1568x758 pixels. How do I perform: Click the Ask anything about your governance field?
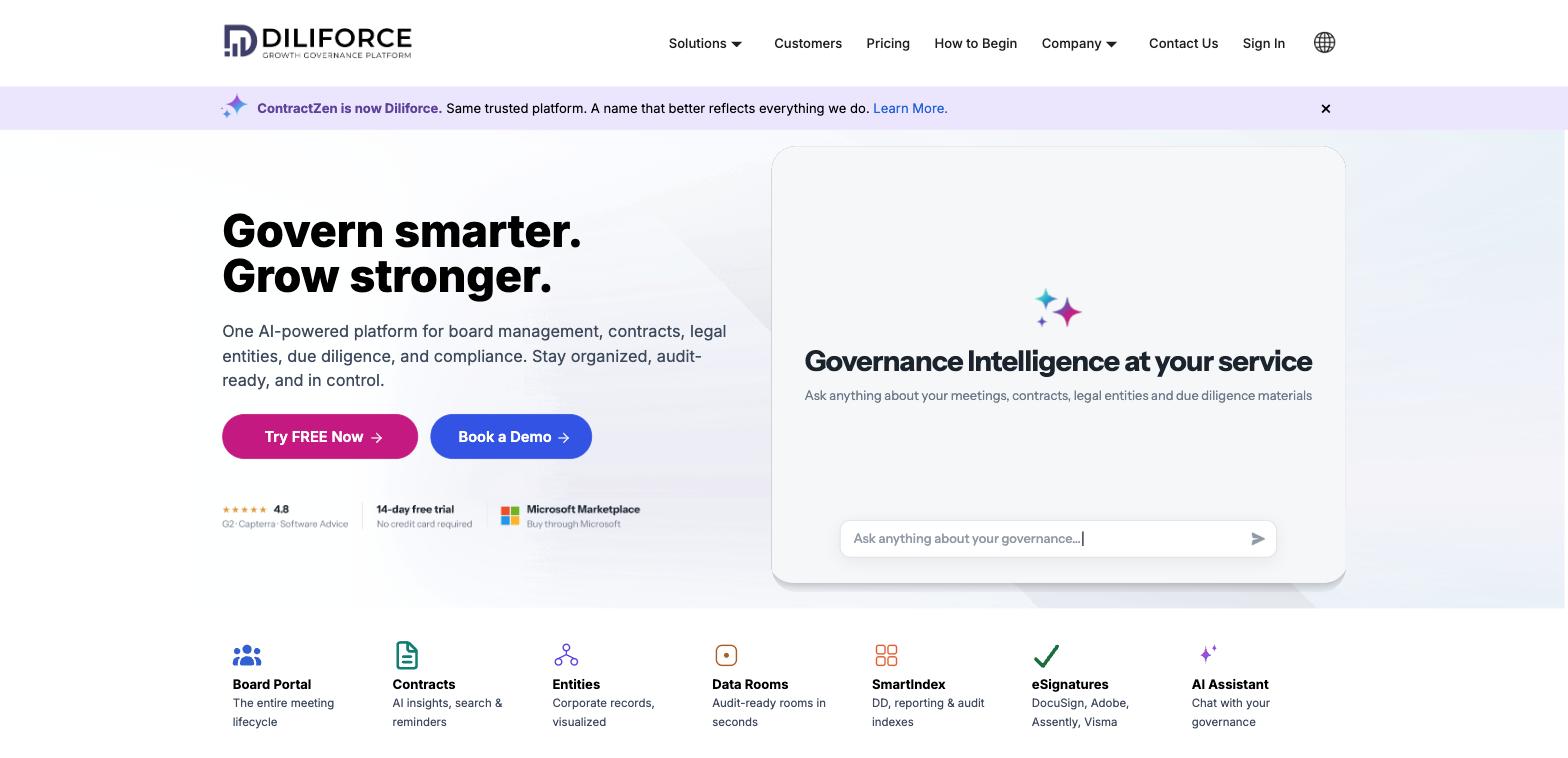pos(1045,539)
